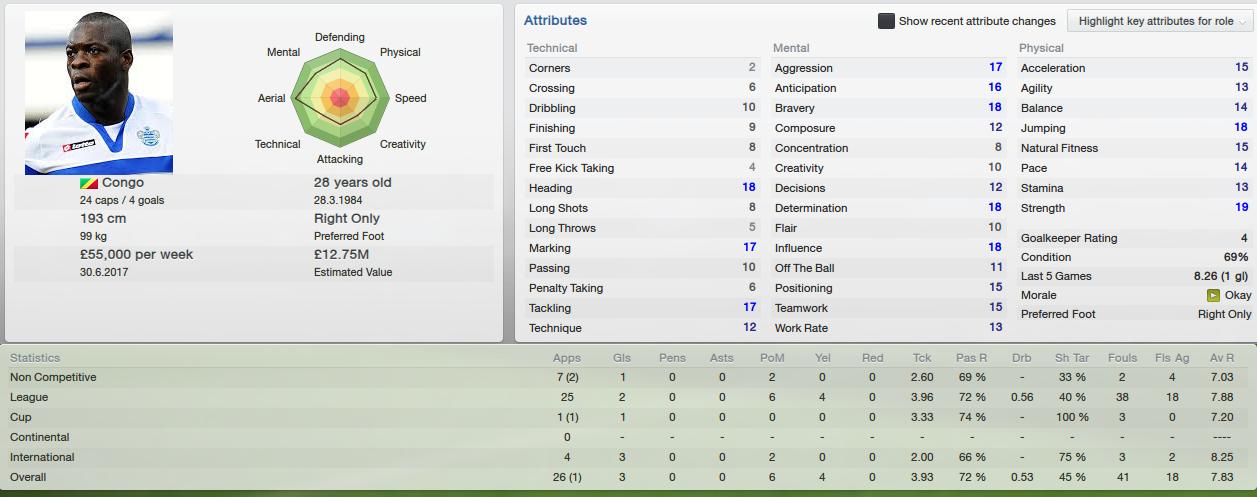
Task: Select the International statistics row
Action: [x=628, y=457]
